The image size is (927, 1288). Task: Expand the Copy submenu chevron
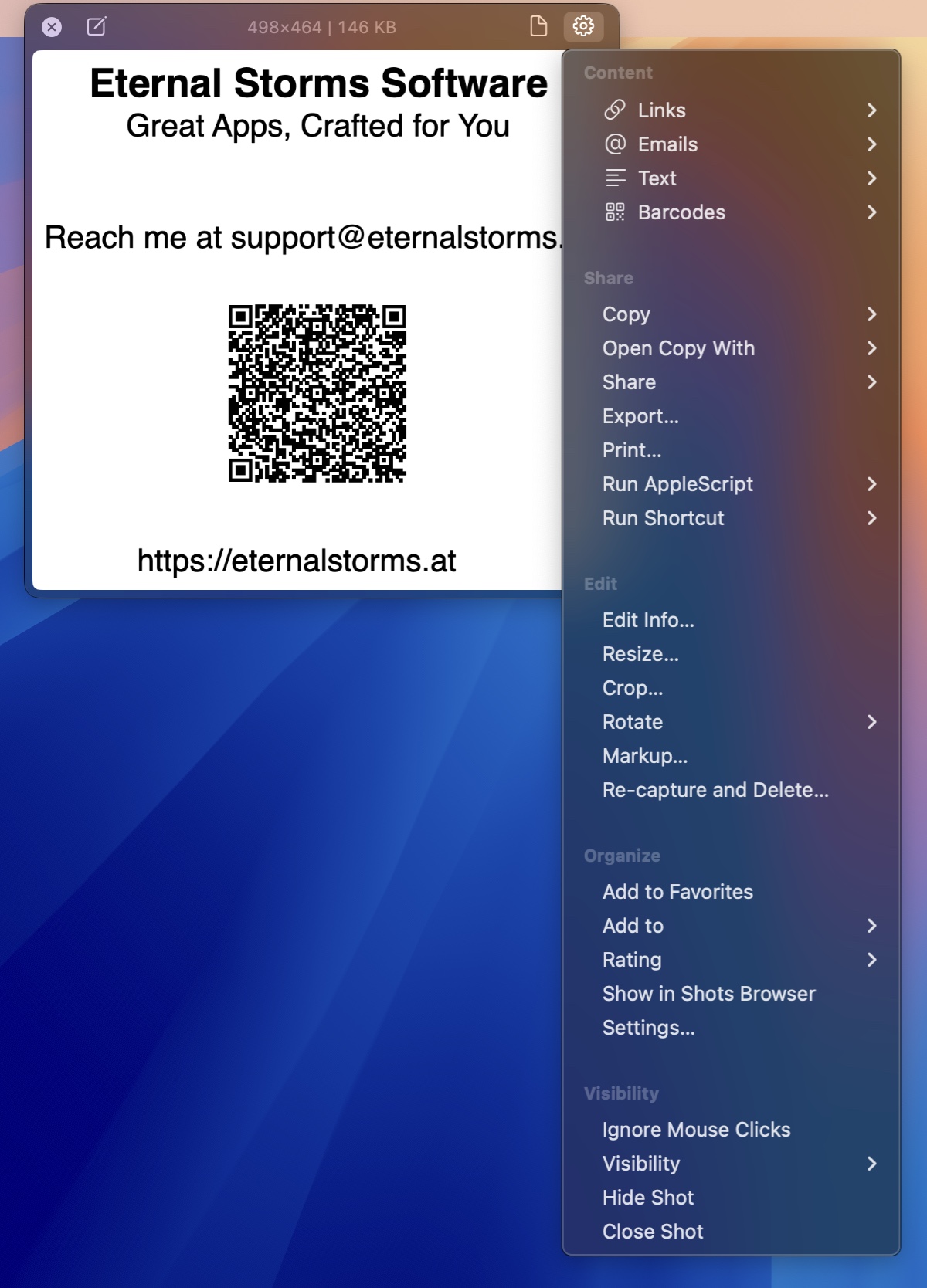click(872, 314)
